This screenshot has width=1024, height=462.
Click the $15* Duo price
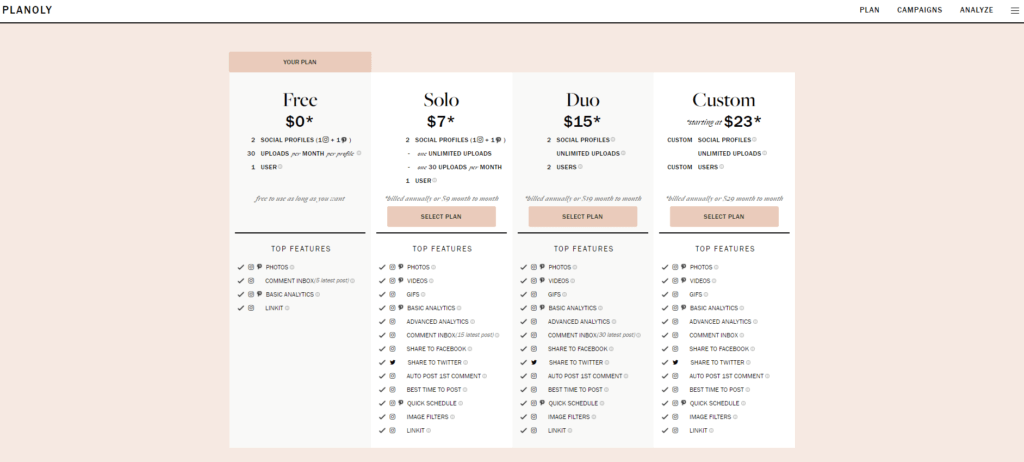(x=583, y=122)
